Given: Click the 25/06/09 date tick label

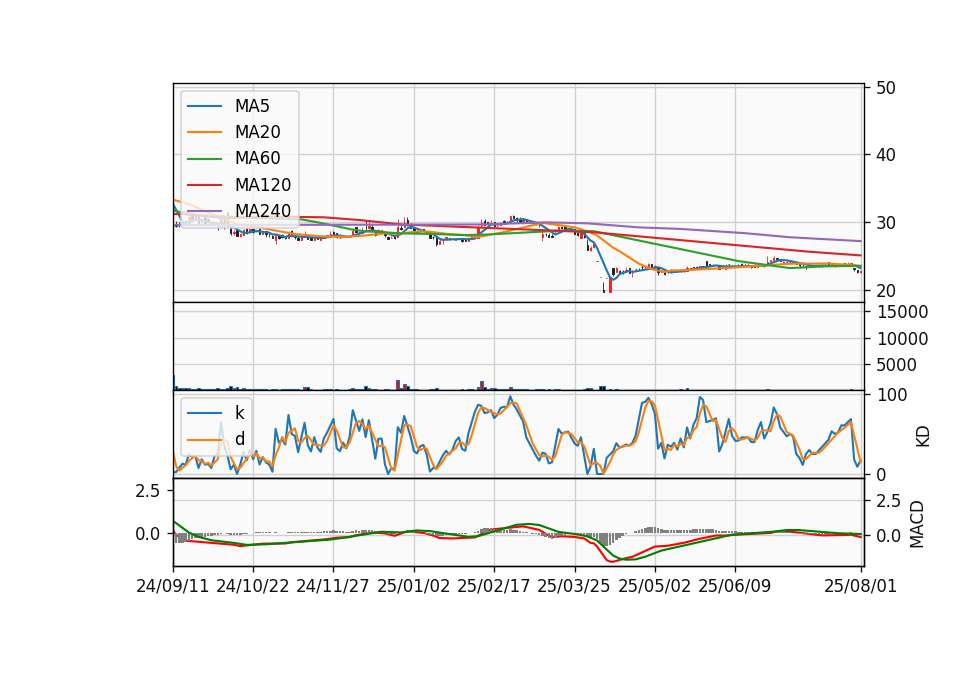Looking at the screenshot, I should 735,586.
